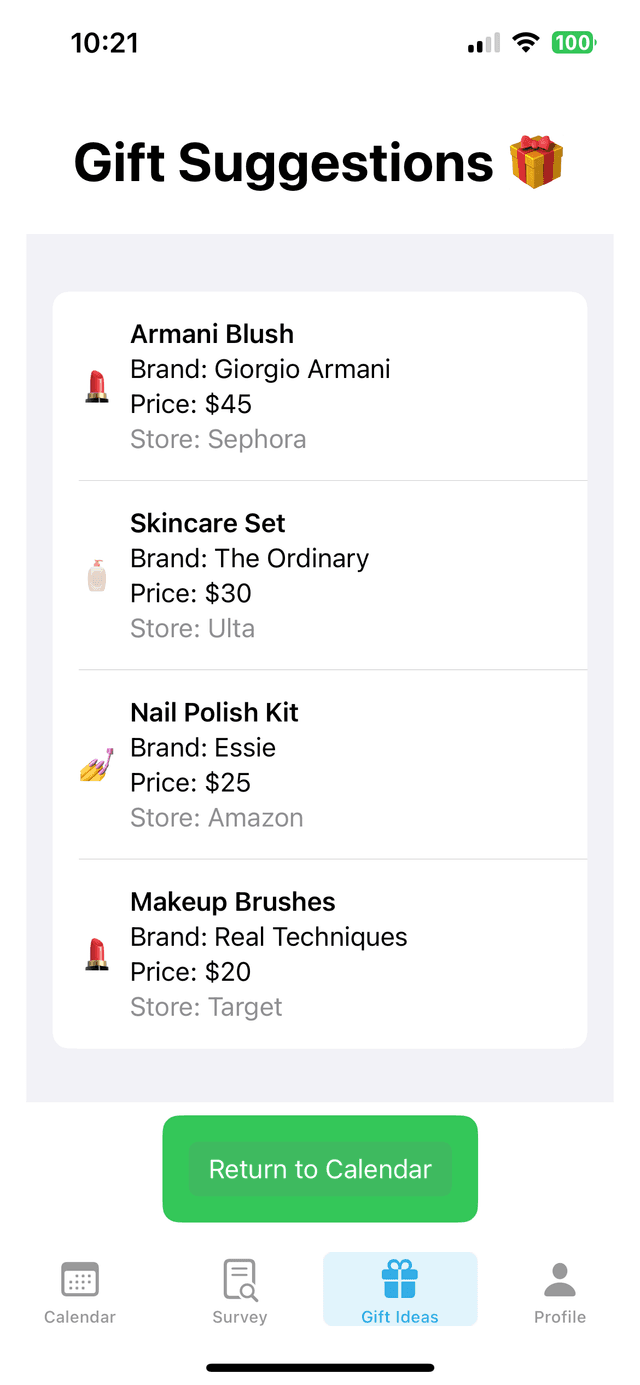Tap the nail polish icon beside Nail Polish Kit

96,765
